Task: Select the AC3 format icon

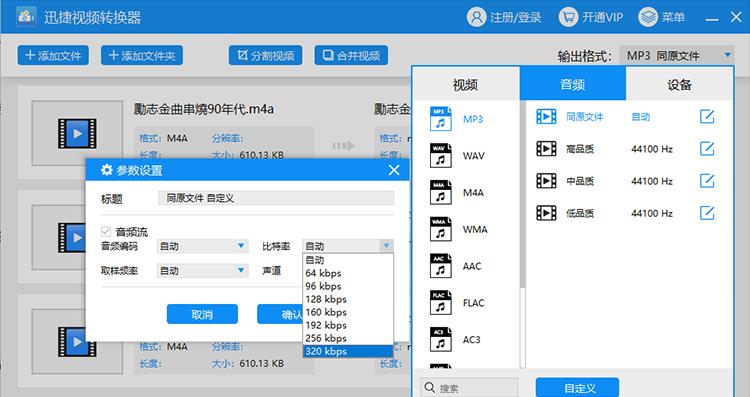Action: (x=441, y=339)
